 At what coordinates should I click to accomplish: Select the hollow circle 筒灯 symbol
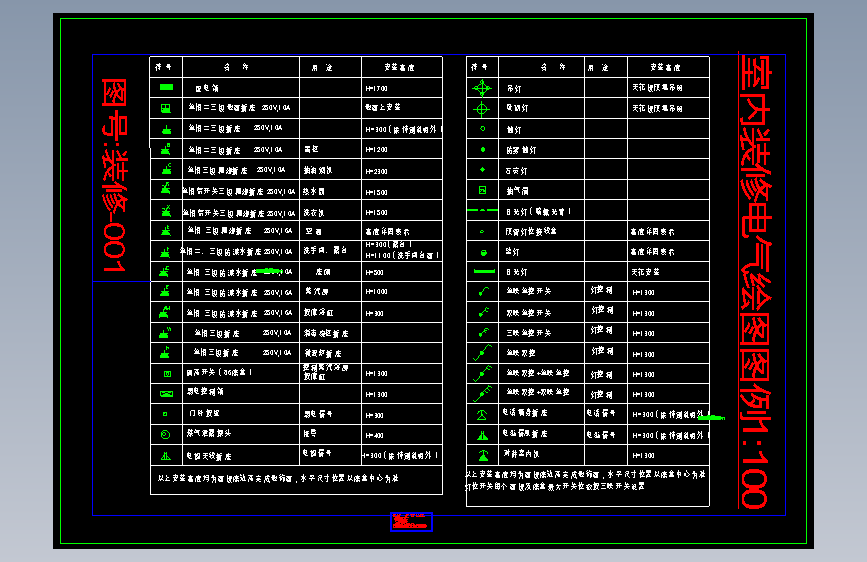[x=483, y=128]
